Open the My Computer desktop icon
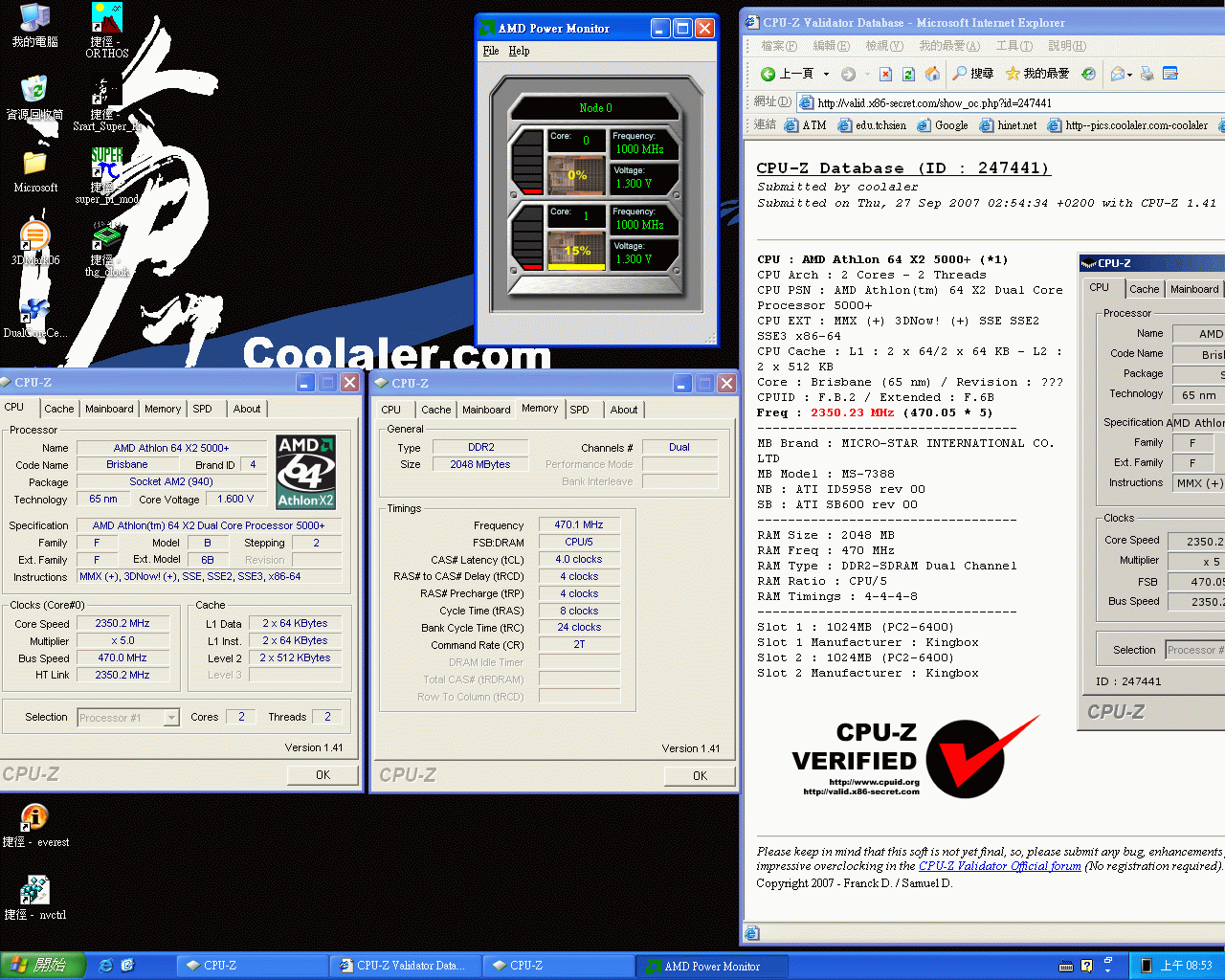 [x=35, y=25]
